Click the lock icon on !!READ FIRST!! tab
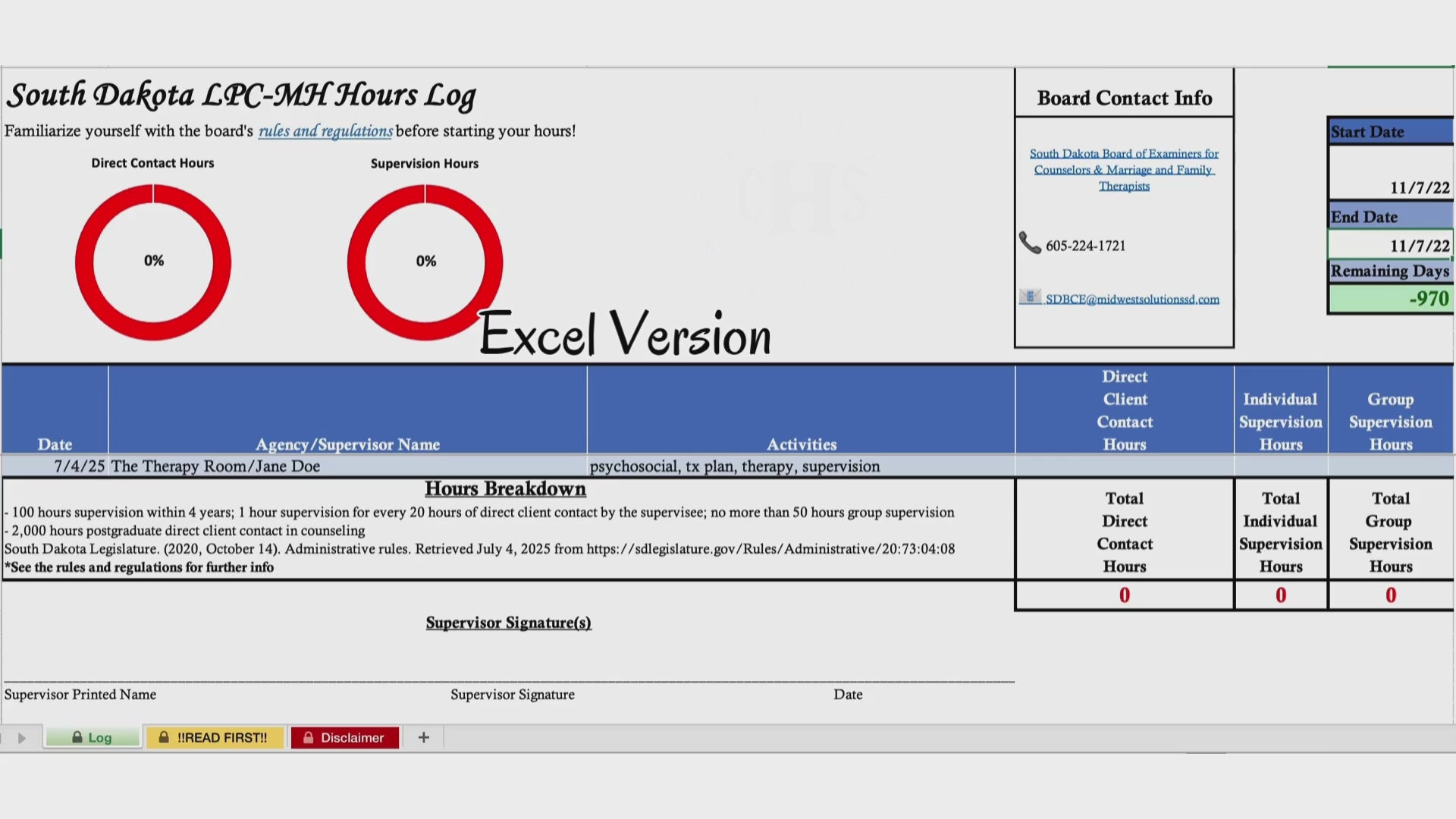 click(164, 737)
